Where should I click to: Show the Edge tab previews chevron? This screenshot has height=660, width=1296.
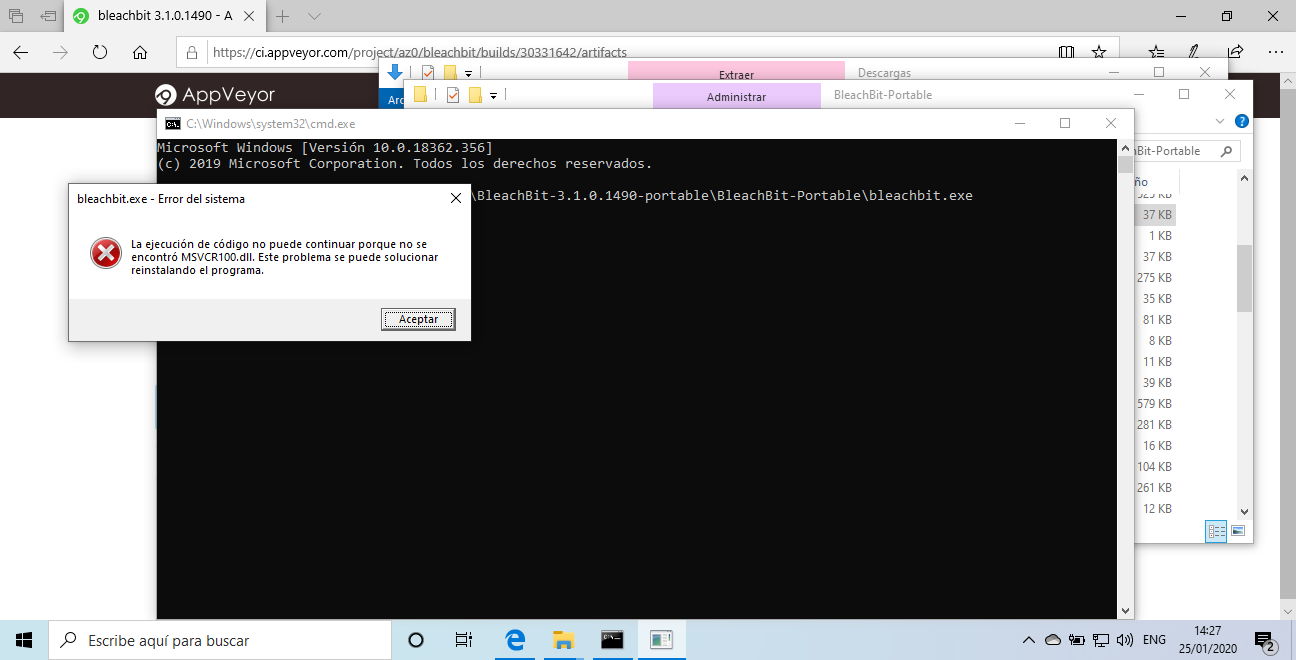coord(314,16)
